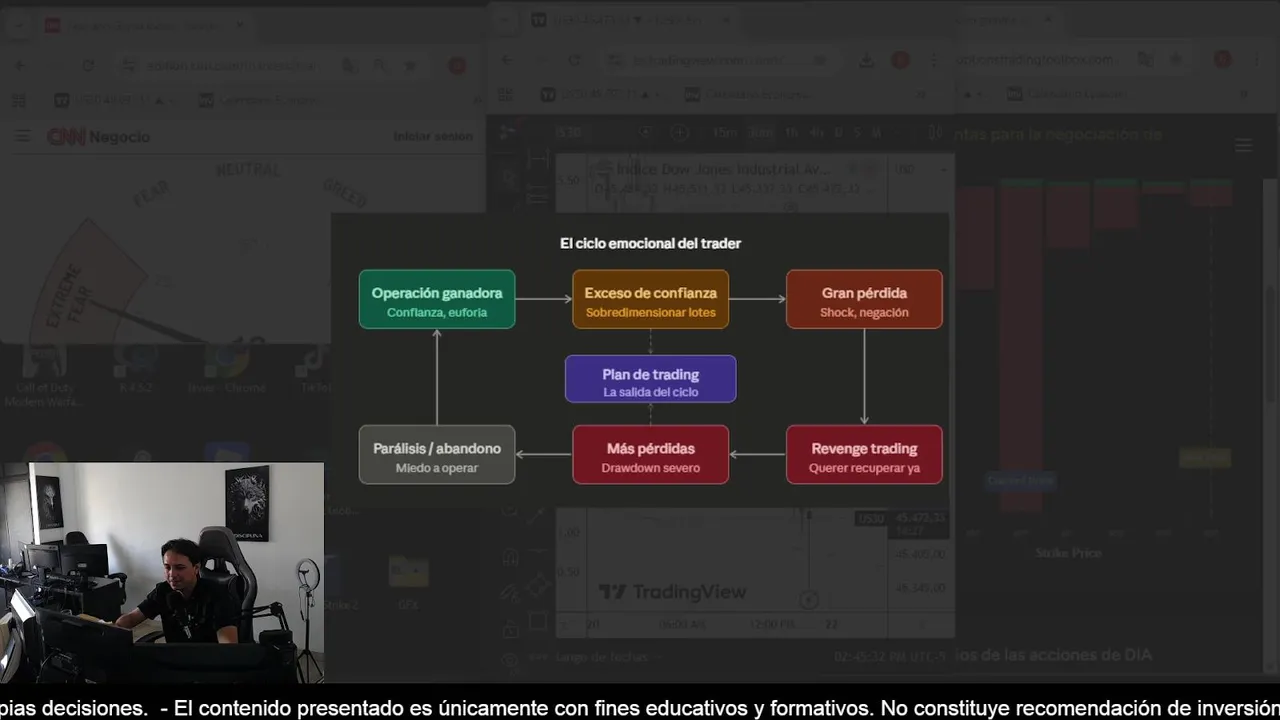
Task: Open CNN Negocio hamburger menu
Action: click(x=22, y=136)
